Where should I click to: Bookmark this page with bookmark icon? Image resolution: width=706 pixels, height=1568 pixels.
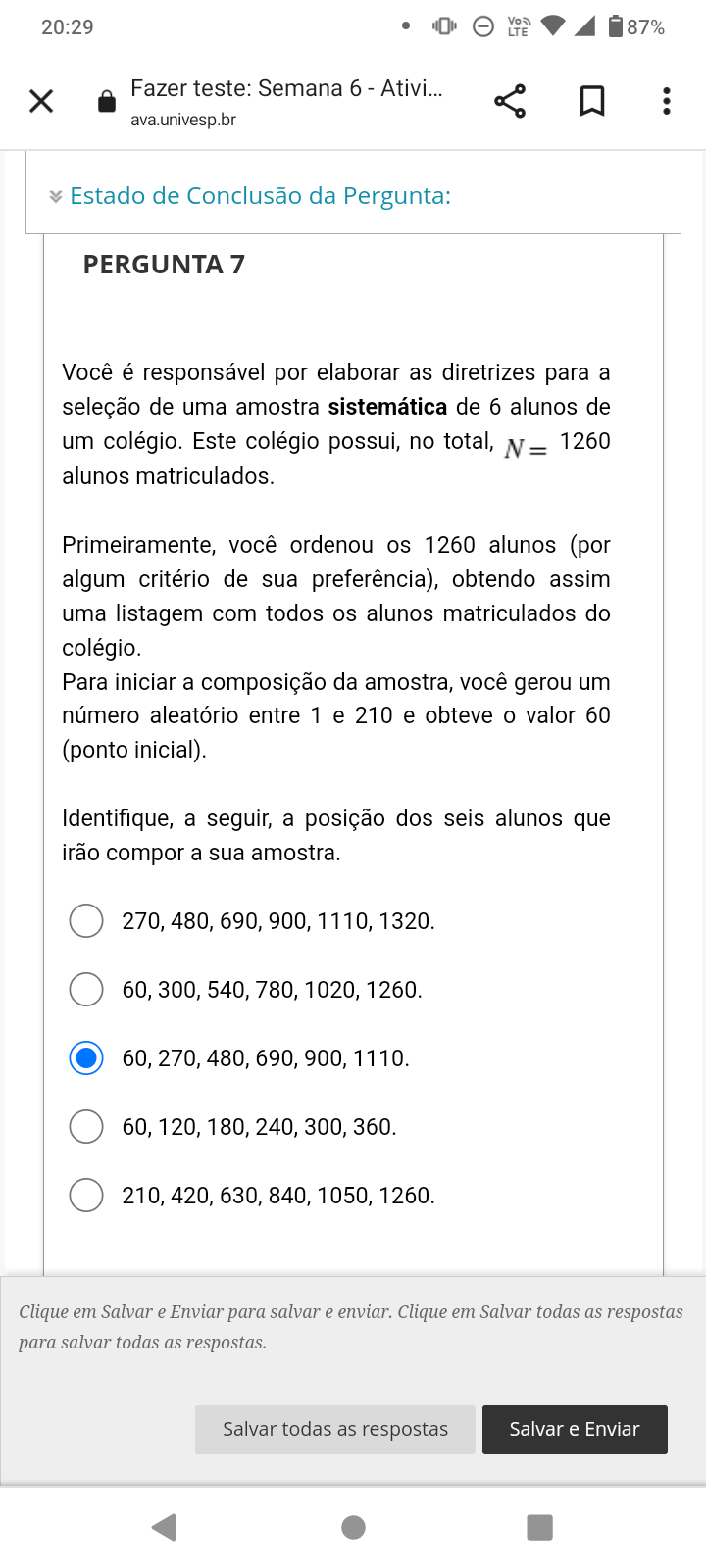tap(592, 101)
